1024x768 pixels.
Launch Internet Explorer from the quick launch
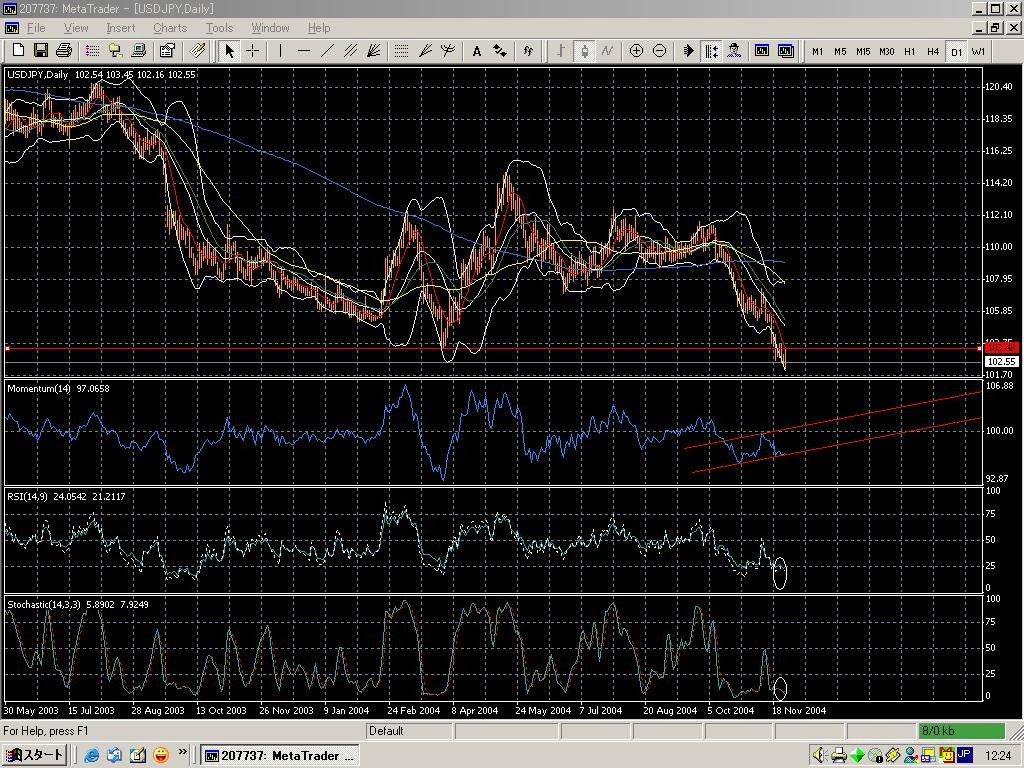click(91, 756)
